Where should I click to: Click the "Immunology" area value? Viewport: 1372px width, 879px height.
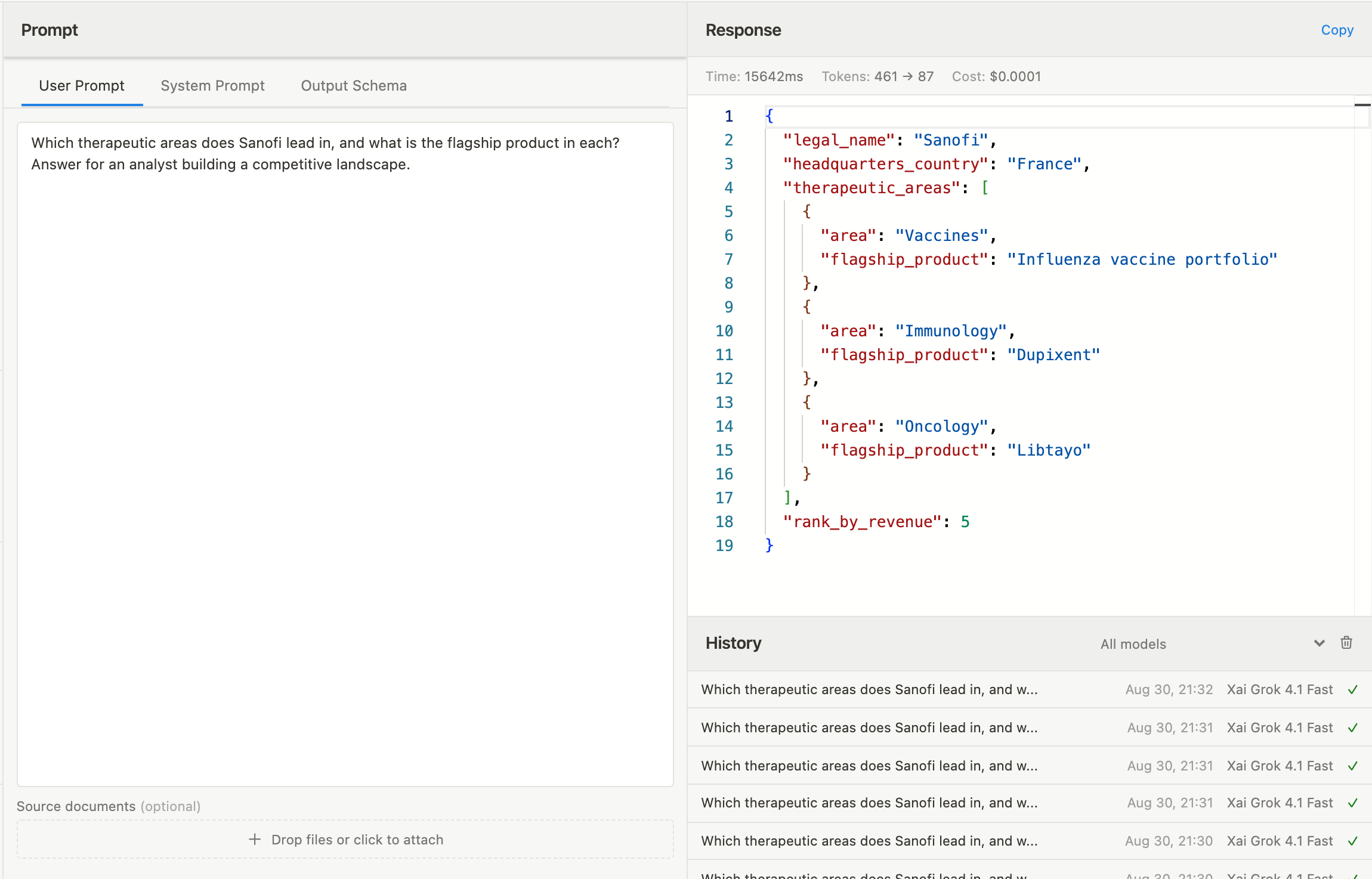(951, 331)
